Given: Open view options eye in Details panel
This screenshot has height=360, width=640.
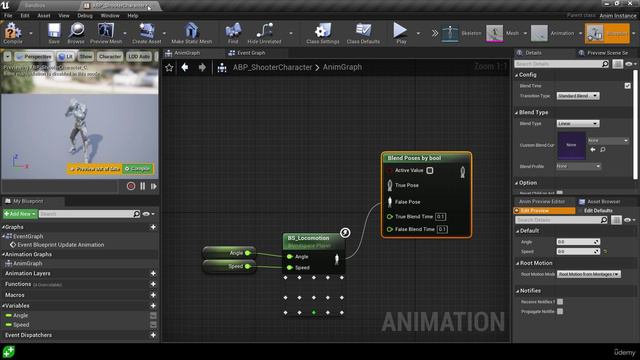Looking at the screenshot, I should [x=631, y=64].
